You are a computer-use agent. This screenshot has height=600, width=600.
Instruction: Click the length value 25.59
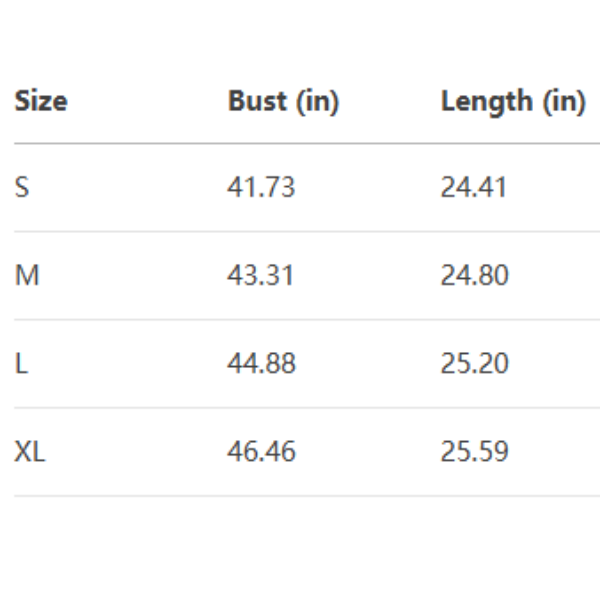click(474, 451)
